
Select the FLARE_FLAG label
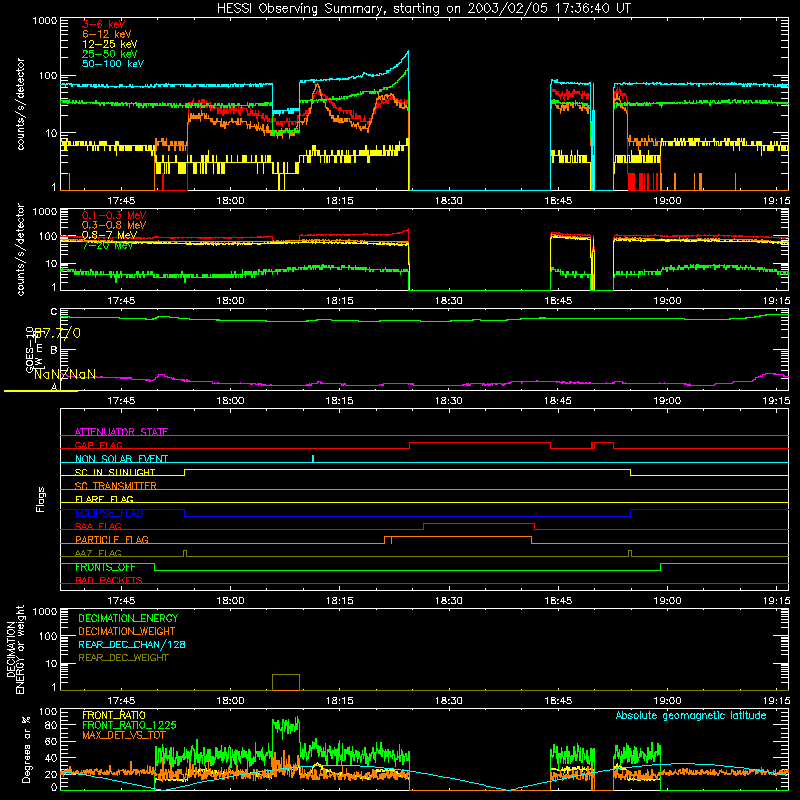104,499
